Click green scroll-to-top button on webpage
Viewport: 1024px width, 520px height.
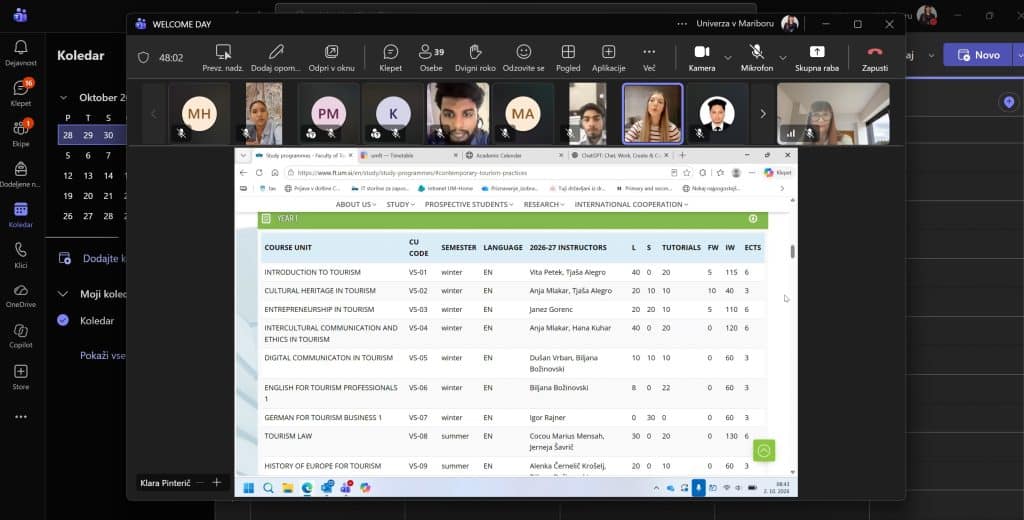[x=763, y=450]
